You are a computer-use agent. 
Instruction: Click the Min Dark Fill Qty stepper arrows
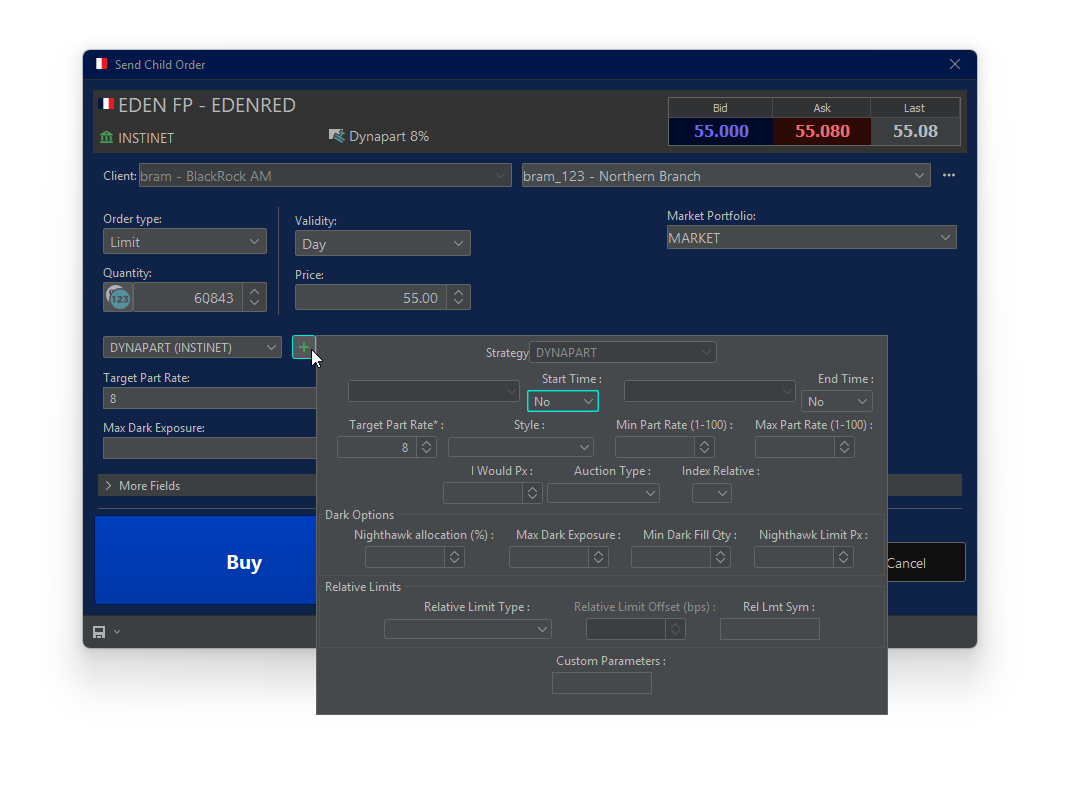721,557
